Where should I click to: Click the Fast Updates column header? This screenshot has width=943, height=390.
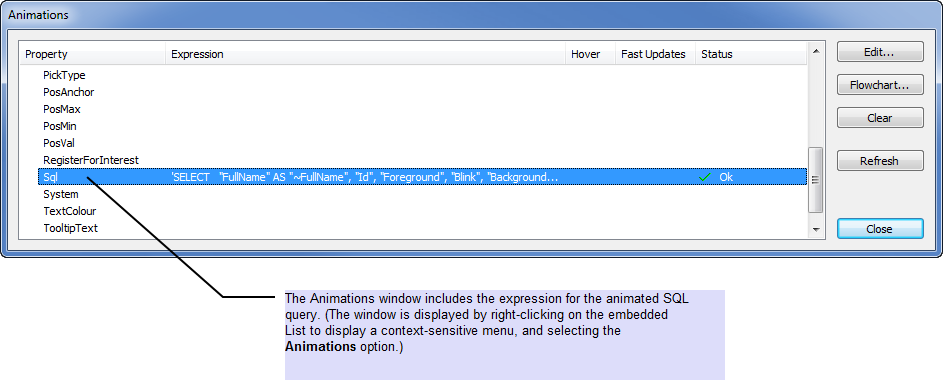coord(655,54)
